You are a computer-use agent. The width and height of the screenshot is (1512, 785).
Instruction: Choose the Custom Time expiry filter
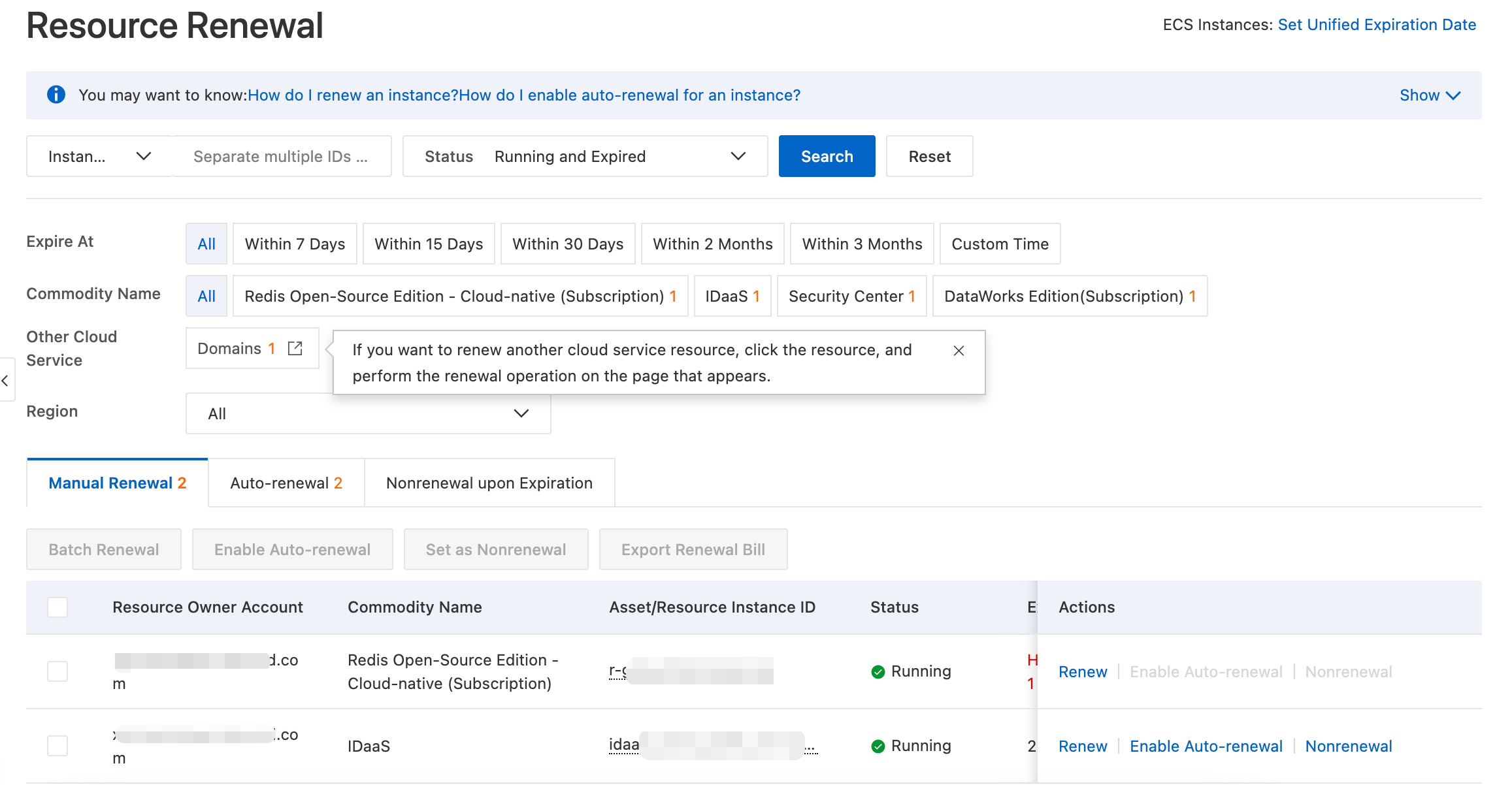coord(1000,244)
